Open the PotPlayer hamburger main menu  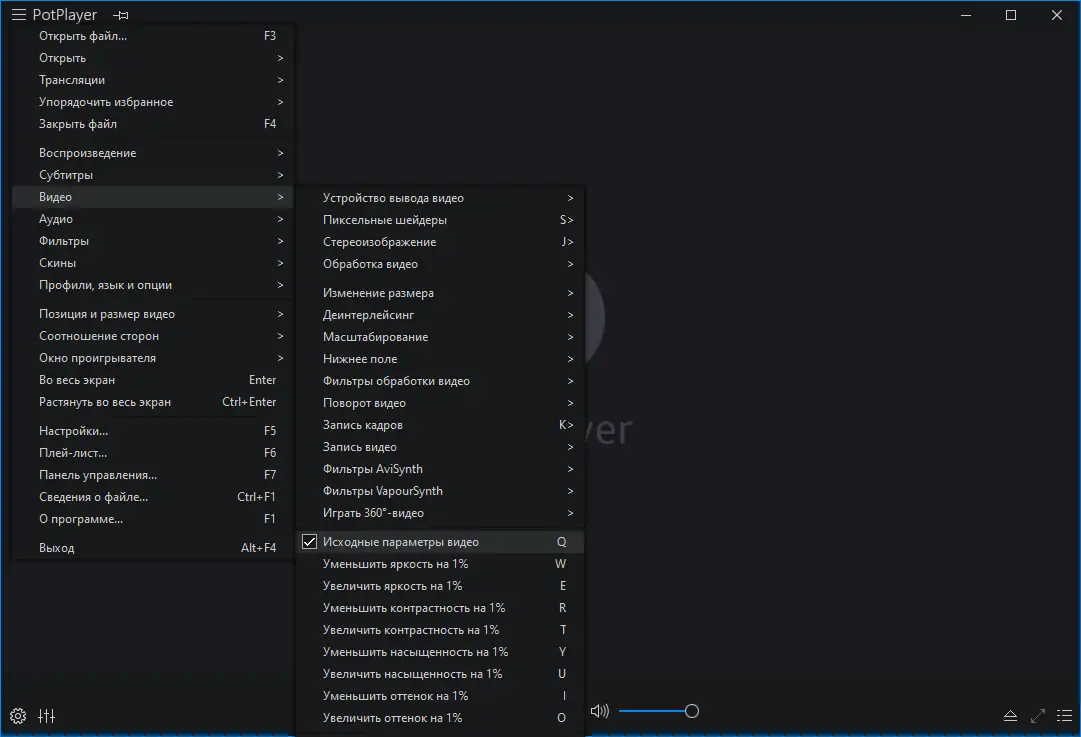click(19, 15)
